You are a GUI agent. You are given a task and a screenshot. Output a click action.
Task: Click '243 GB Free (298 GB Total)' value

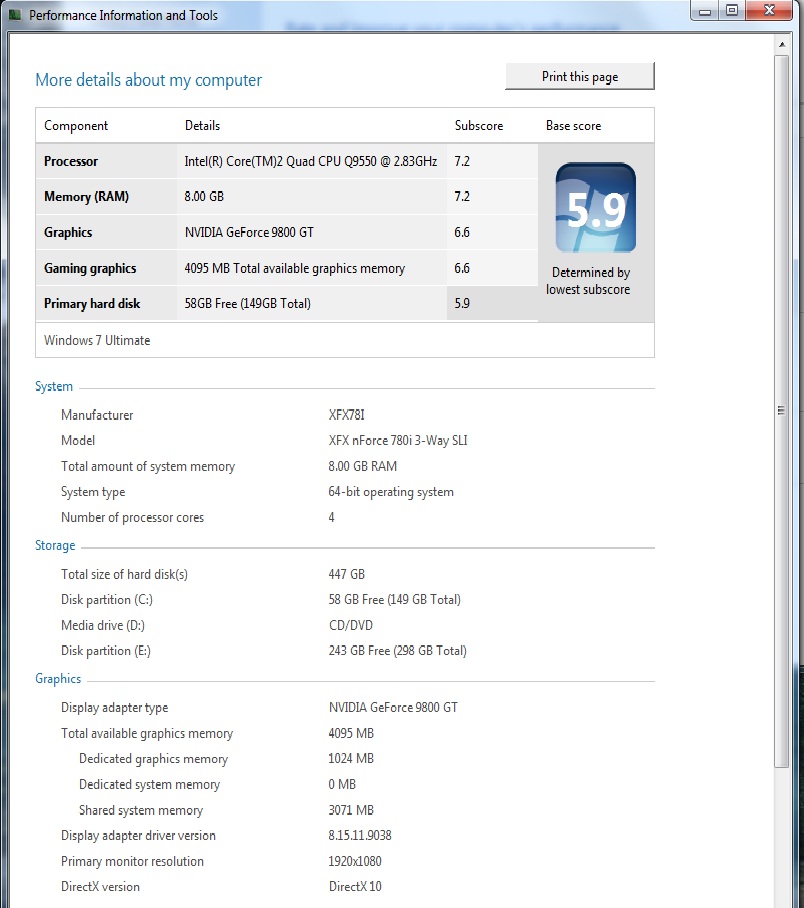point(397,650)
